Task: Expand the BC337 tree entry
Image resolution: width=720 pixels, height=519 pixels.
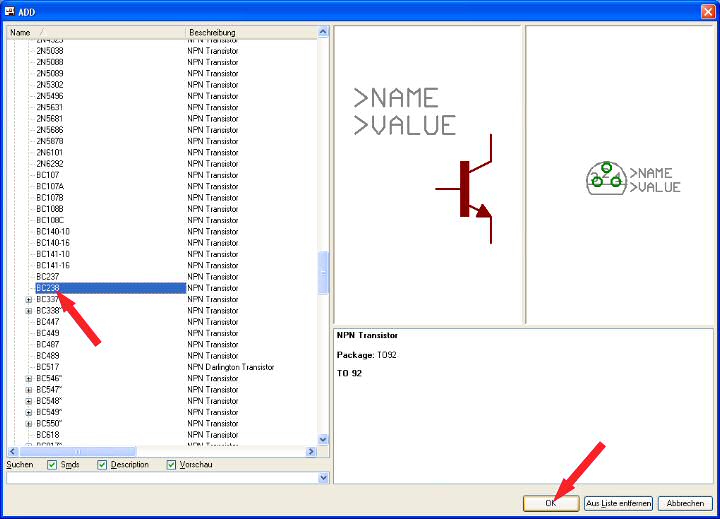Action: click(x=29, y=299)
